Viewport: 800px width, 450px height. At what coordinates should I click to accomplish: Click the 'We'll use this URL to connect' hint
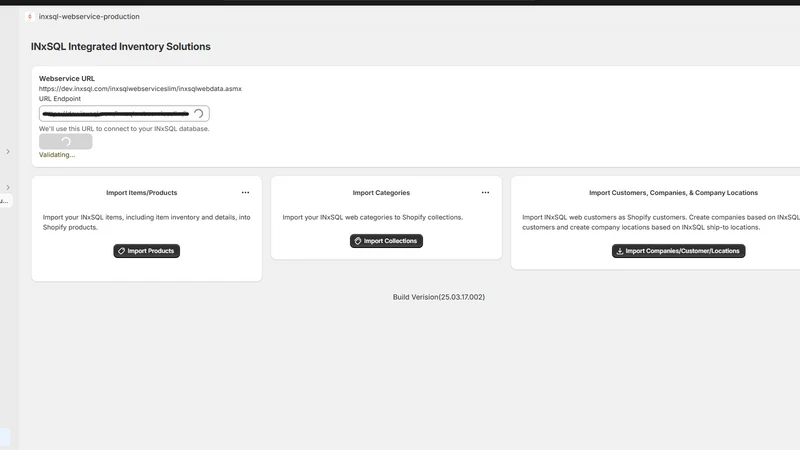[124, 129]
